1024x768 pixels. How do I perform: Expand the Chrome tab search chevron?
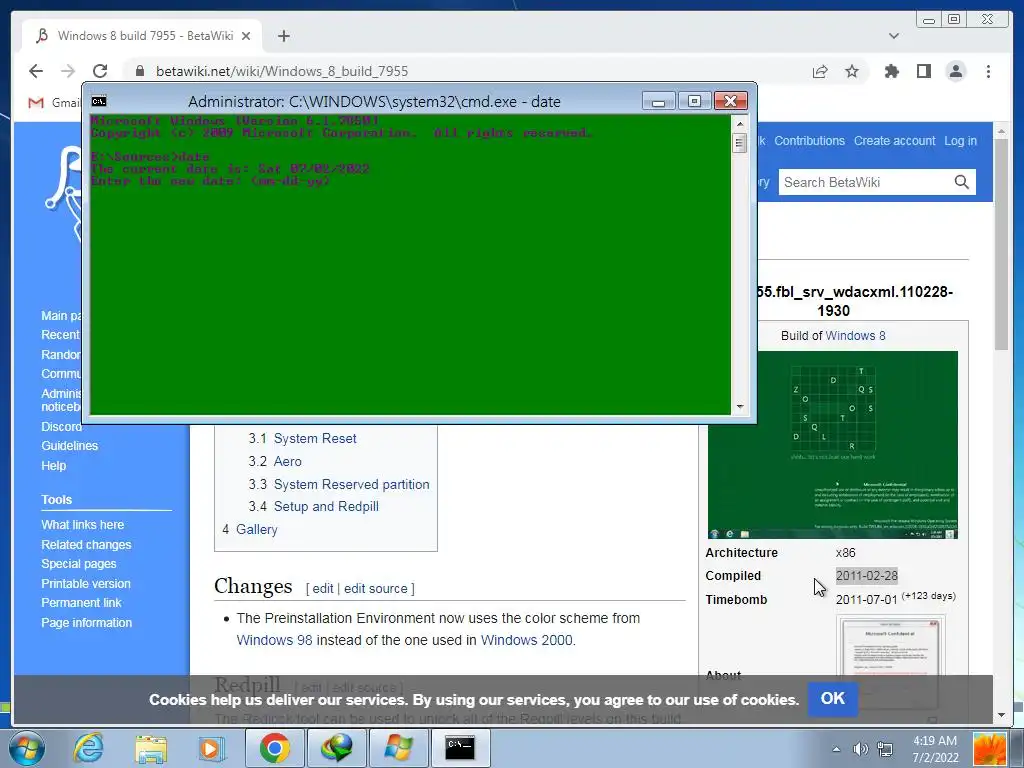(x=894, y=36)
